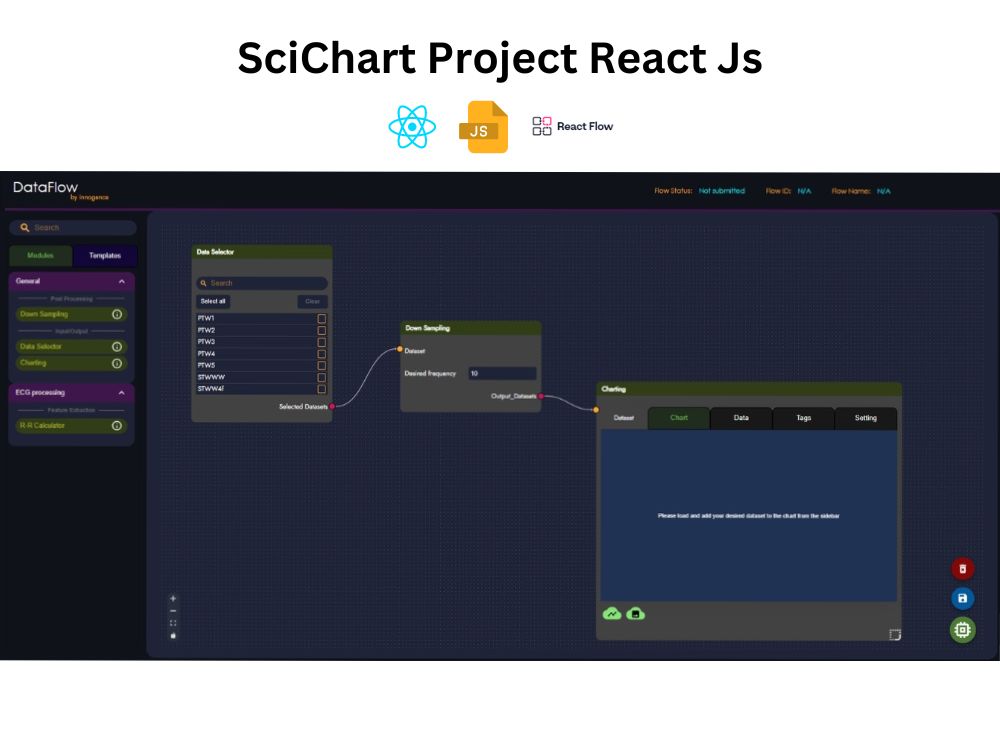Collapse the General section chevron
The image size is (1000, 750).
[122, 281]
